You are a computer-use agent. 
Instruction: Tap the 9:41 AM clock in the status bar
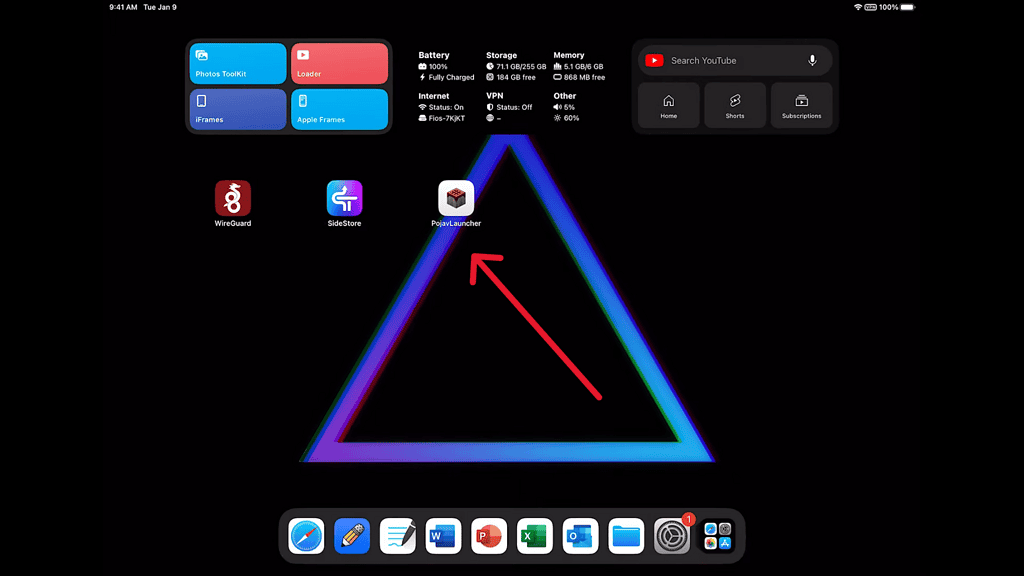(123, 7)
